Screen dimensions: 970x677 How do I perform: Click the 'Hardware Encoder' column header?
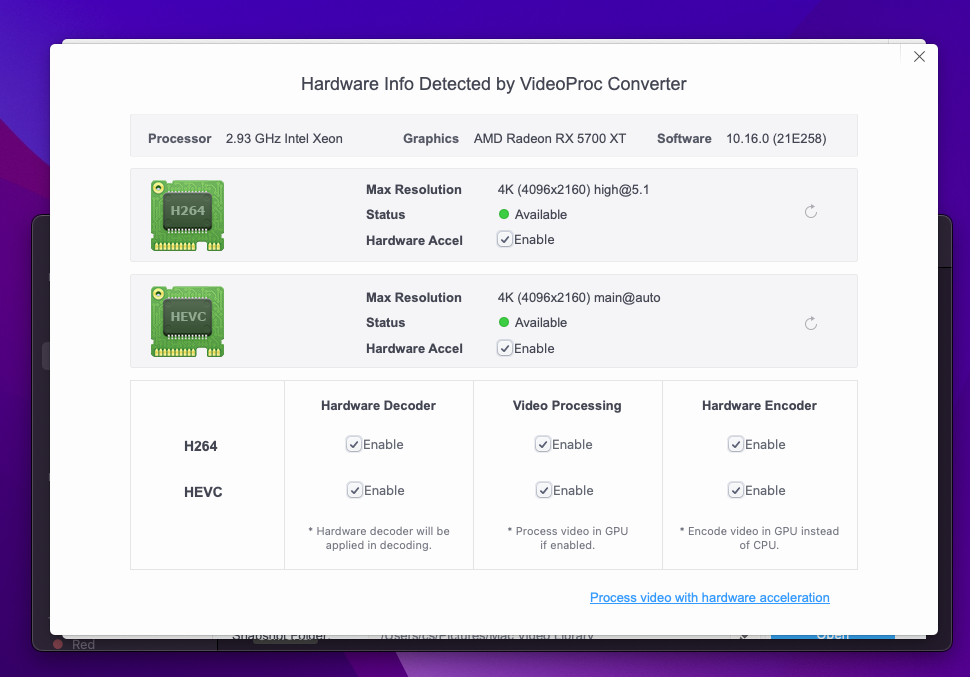point(759,405)
